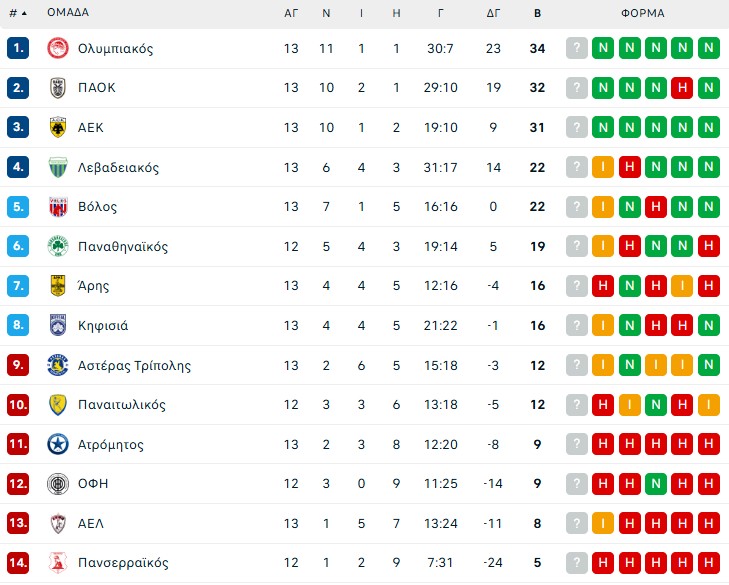Open the Λεβαδειακός crest icon

pos(57,167)
